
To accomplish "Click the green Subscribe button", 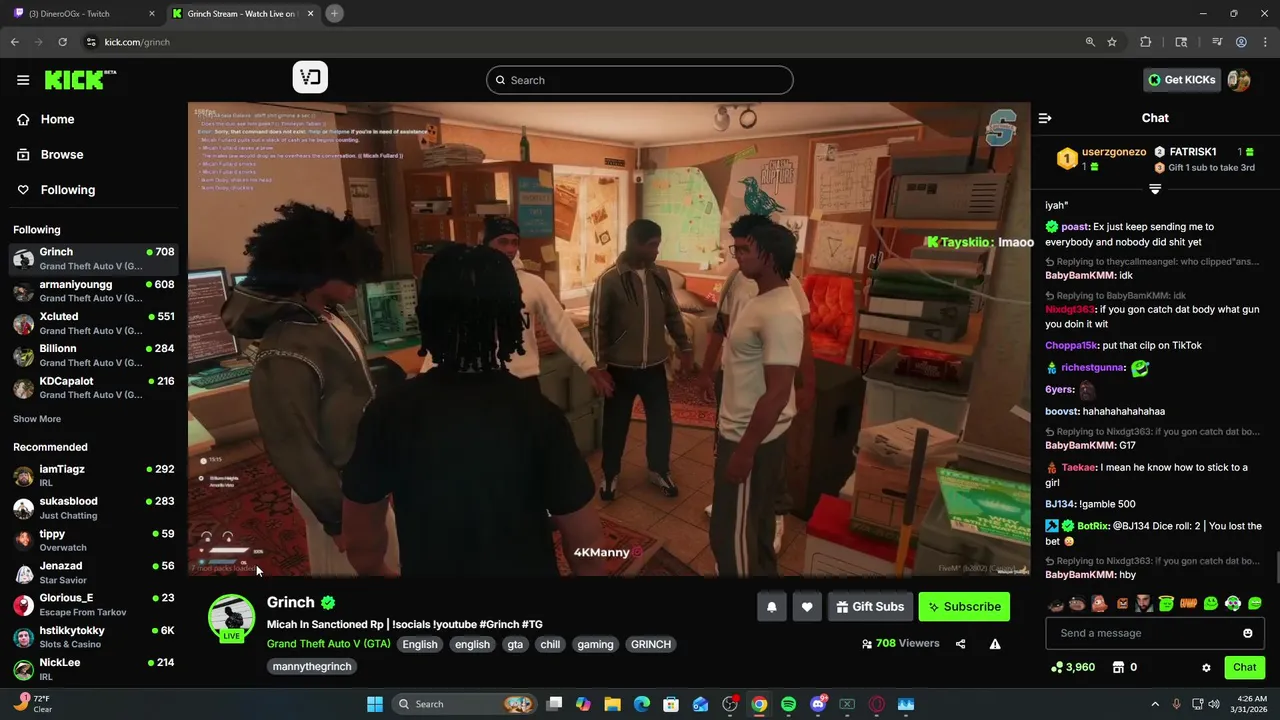I will pyautogui.click(x=964, y=607).
